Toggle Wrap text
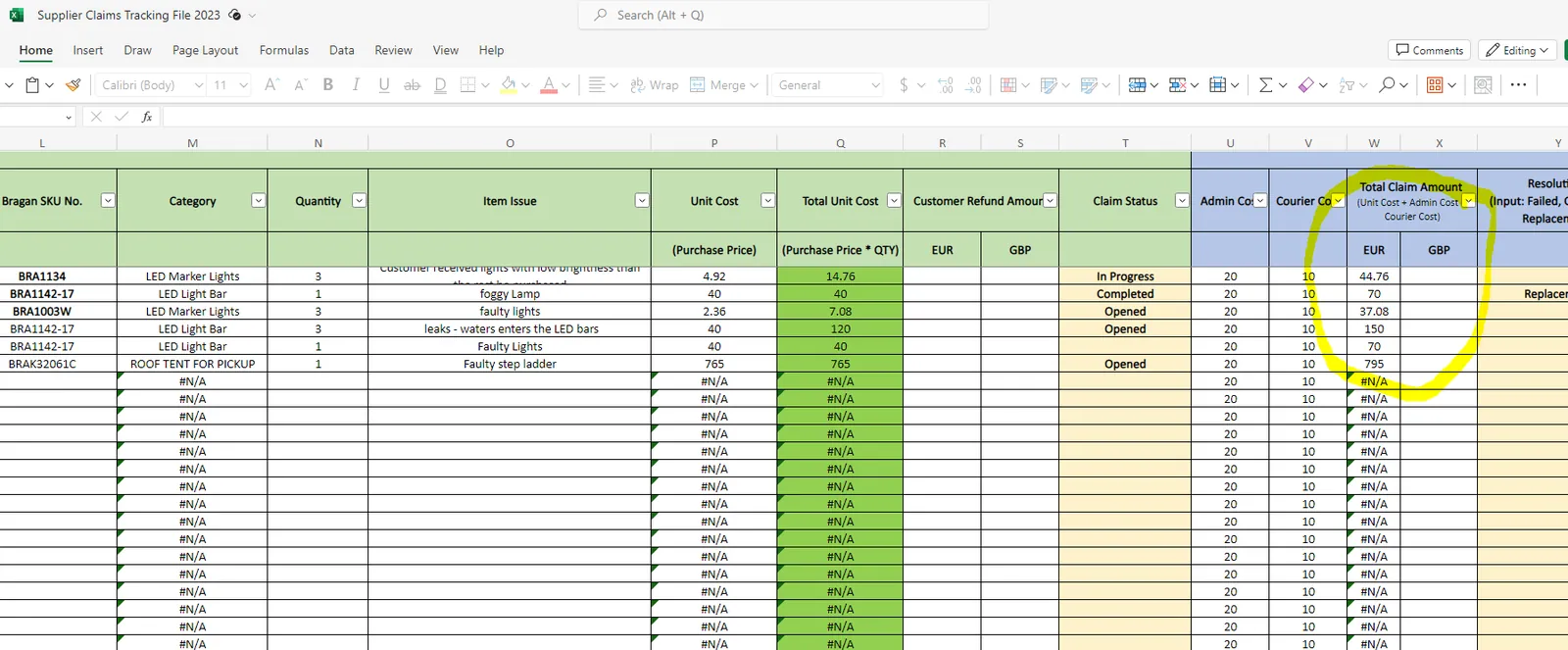 (654, 85)
